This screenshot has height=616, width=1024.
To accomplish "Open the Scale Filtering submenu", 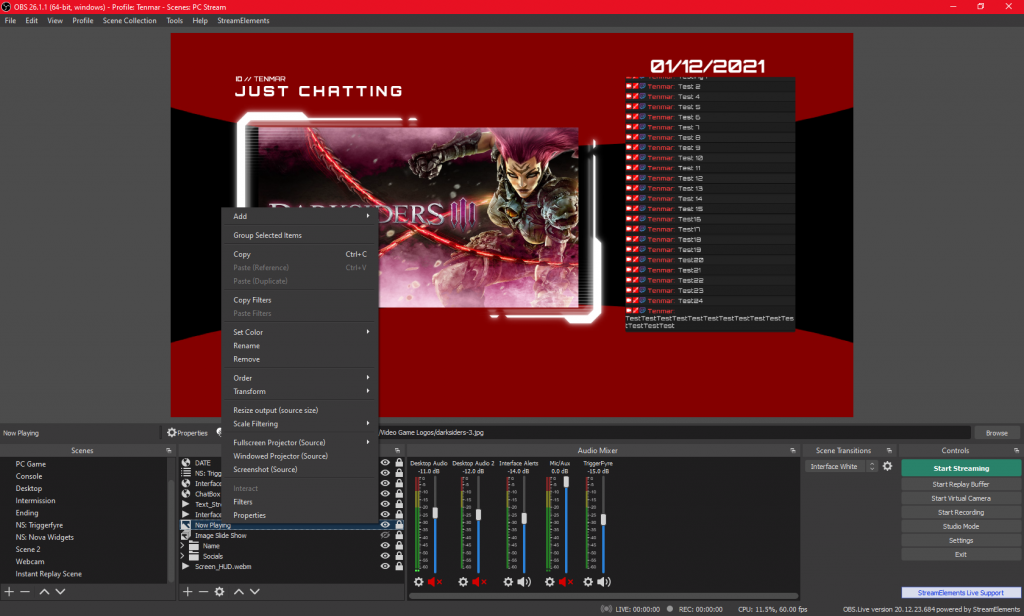I will tap(300, 423).
